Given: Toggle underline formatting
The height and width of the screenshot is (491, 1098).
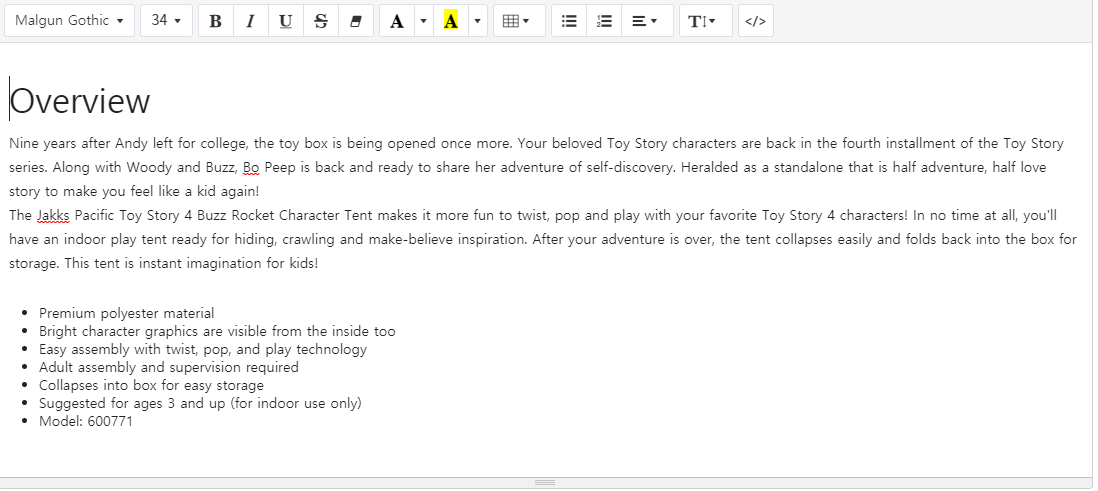Looking at the screenshot, I should [286, 21].
